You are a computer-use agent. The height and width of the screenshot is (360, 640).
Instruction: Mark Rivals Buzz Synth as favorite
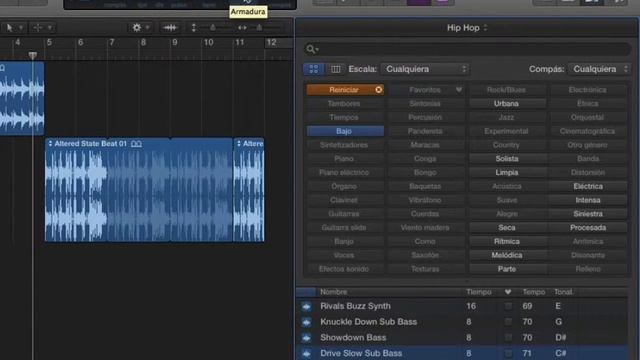pyautogui.click(x=508, y=306)
